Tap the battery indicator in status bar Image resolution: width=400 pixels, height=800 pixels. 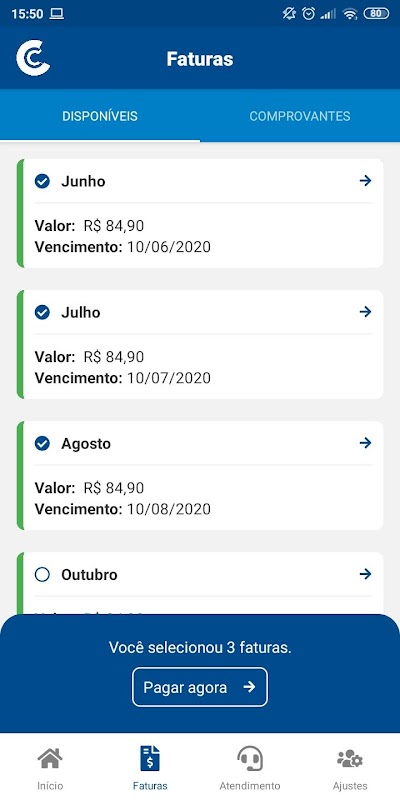pyautogui.click(x=376, y=14)
